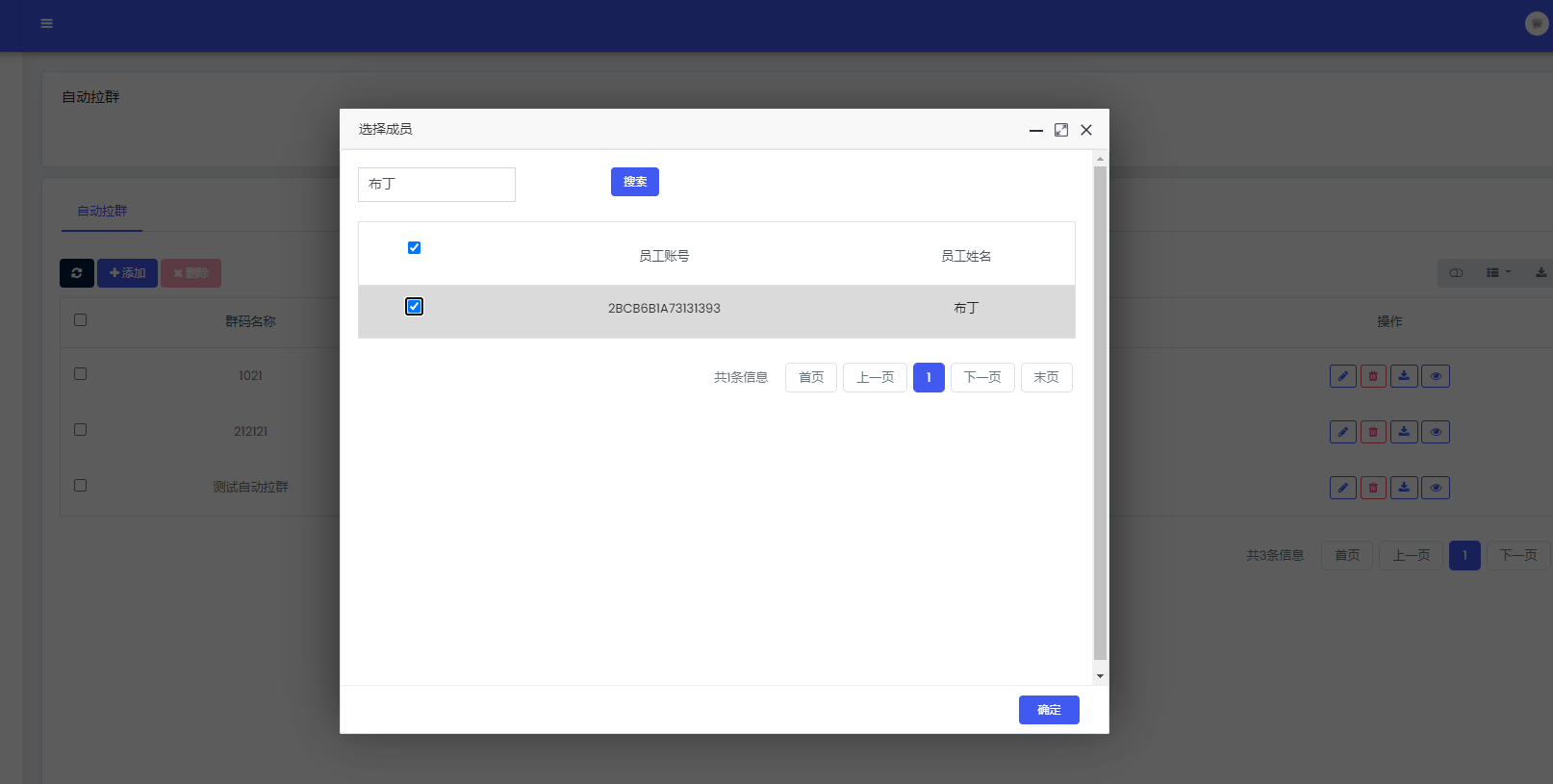Click the export download icon above the table
1553x784 pixels.
1540,273
